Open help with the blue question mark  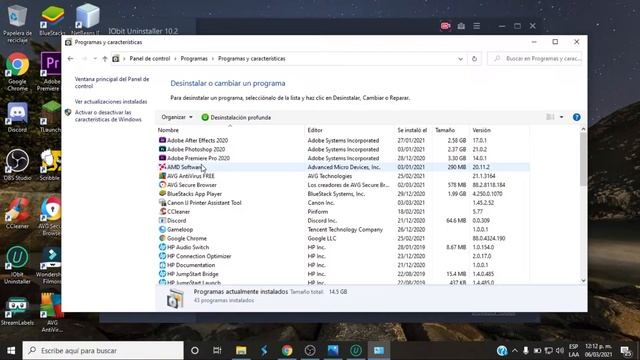[576, 117]
